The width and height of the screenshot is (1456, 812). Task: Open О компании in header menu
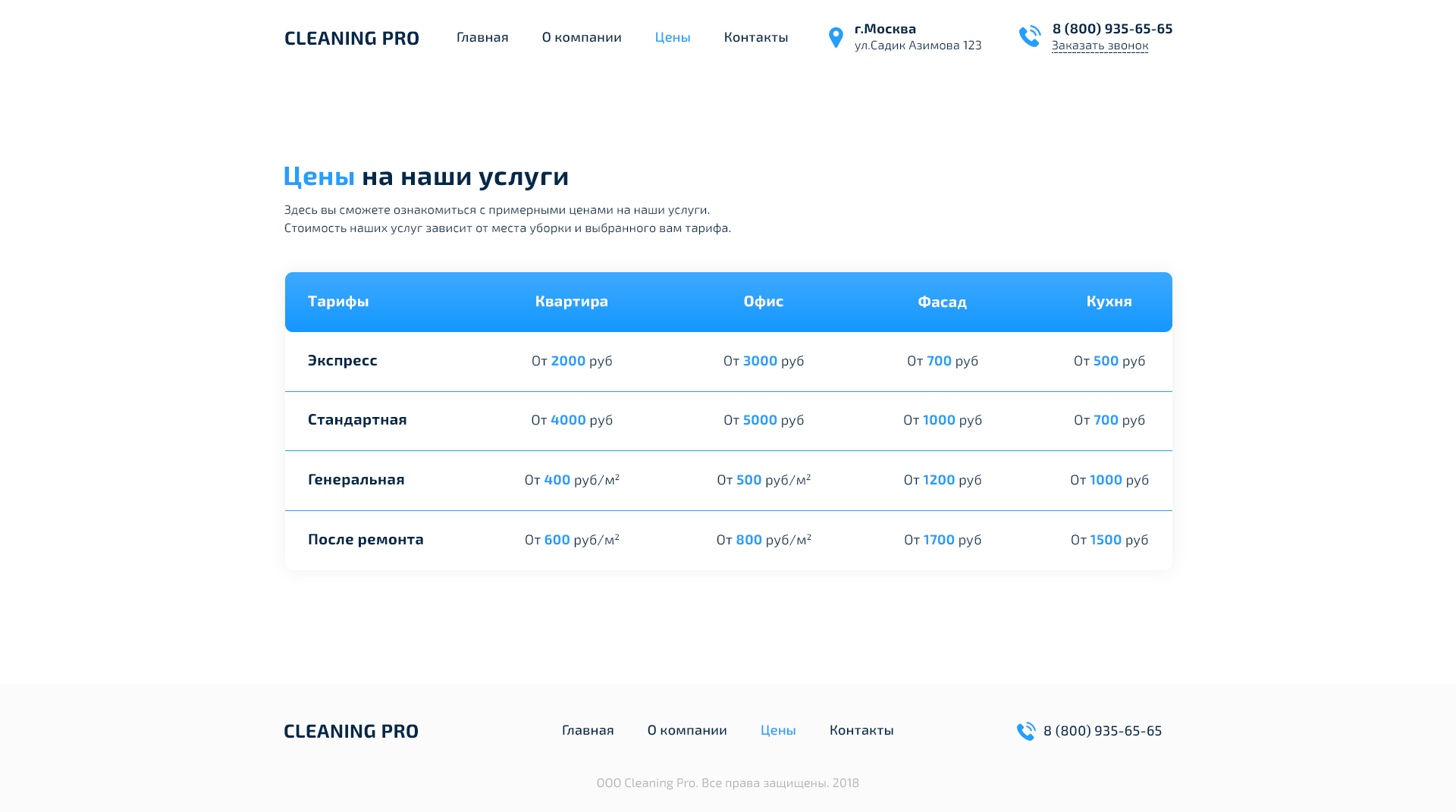pos(582,37)
